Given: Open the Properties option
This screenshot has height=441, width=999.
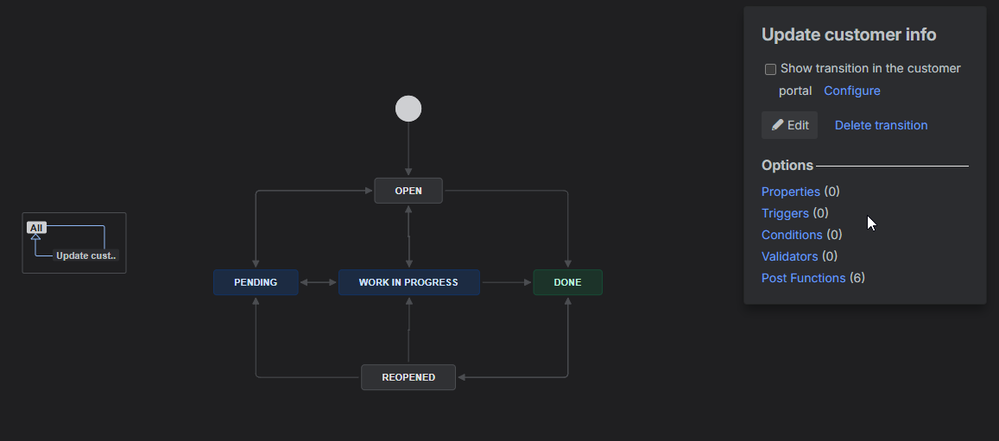Looking at the screenshot, I should [x=790, y=191].
